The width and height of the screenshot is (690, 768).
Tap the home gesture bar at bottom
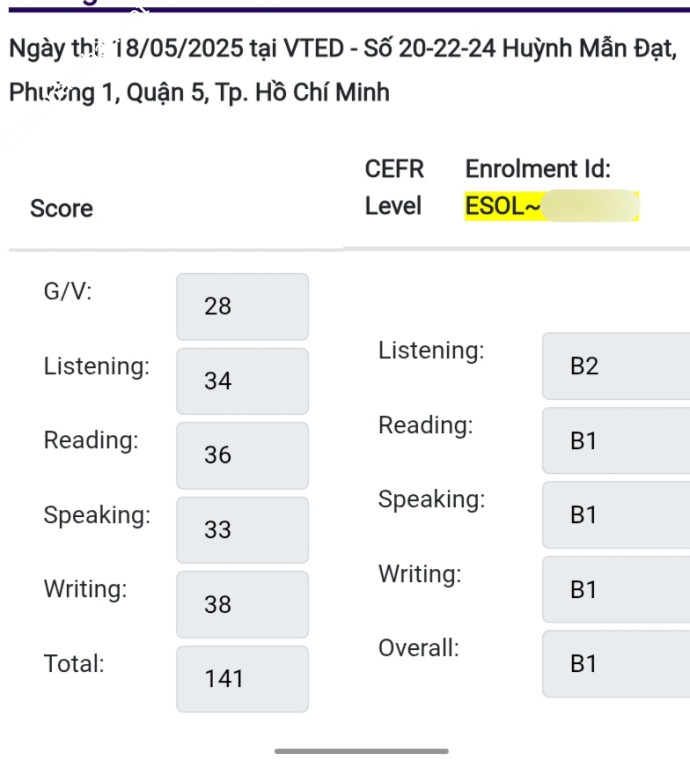[x=361, y=751]
